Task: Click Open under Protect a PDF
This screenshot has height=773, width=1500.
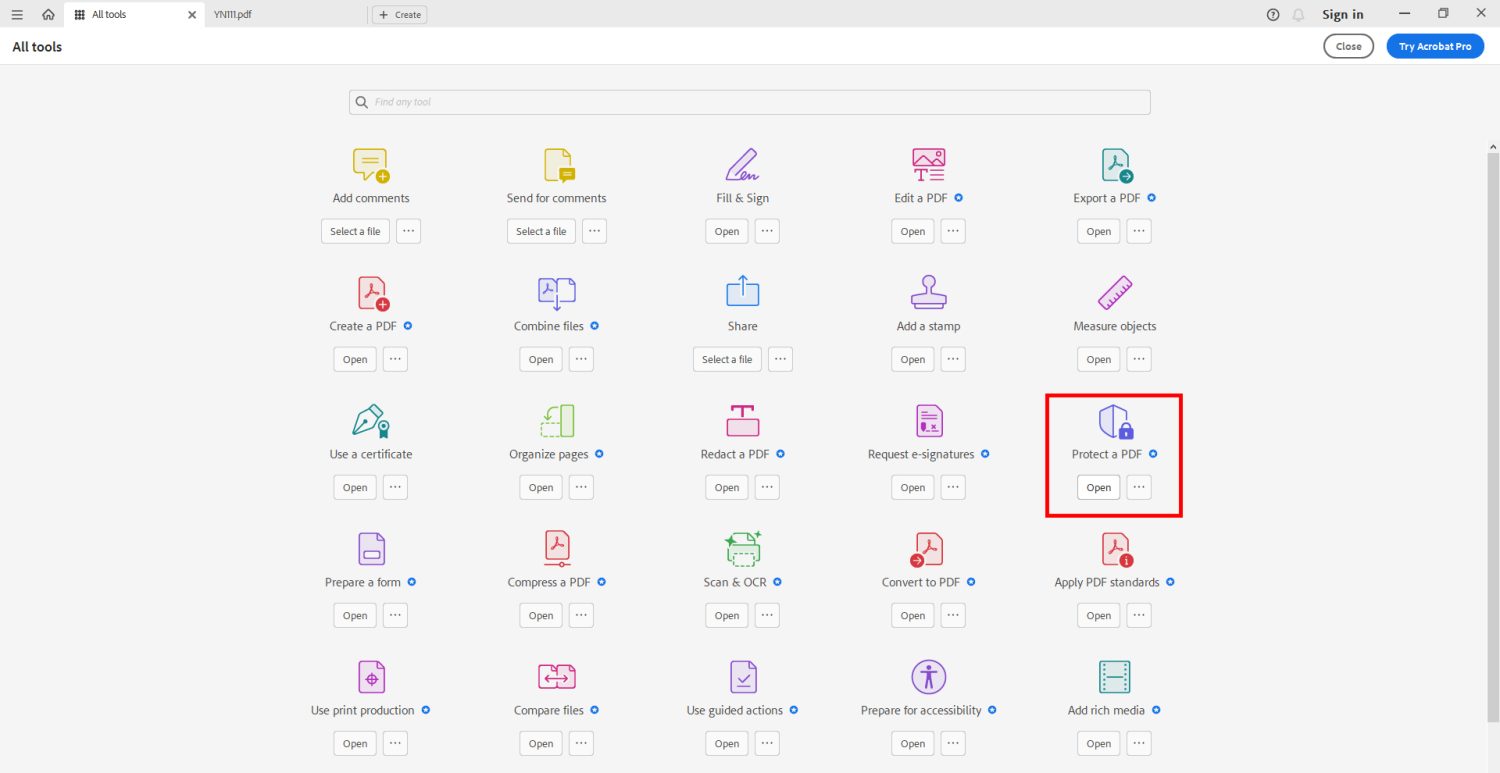Action: (x=1099, y=487)
